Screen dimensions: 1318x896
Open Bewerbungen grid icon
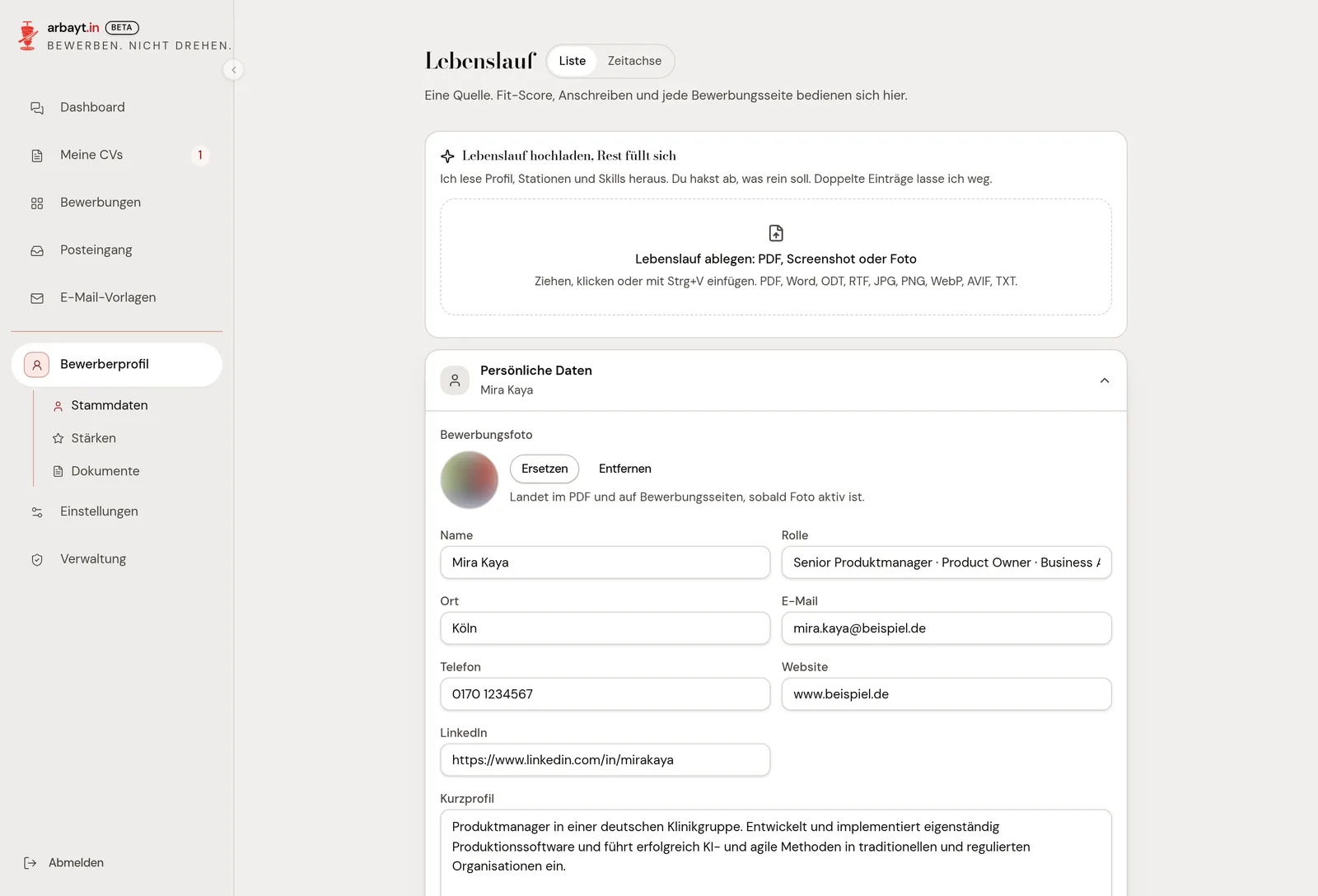coord(37,203)
